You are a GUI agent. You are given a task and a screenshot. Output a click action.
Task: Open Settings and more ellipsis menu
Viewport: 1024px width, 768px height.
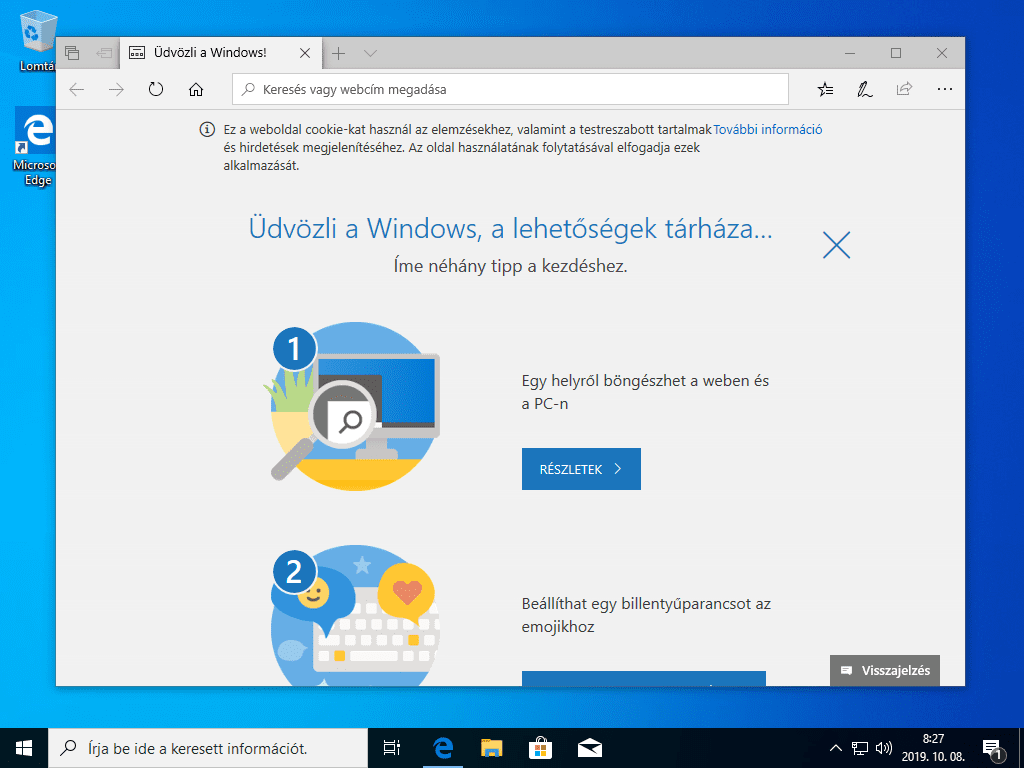[945, 89]
